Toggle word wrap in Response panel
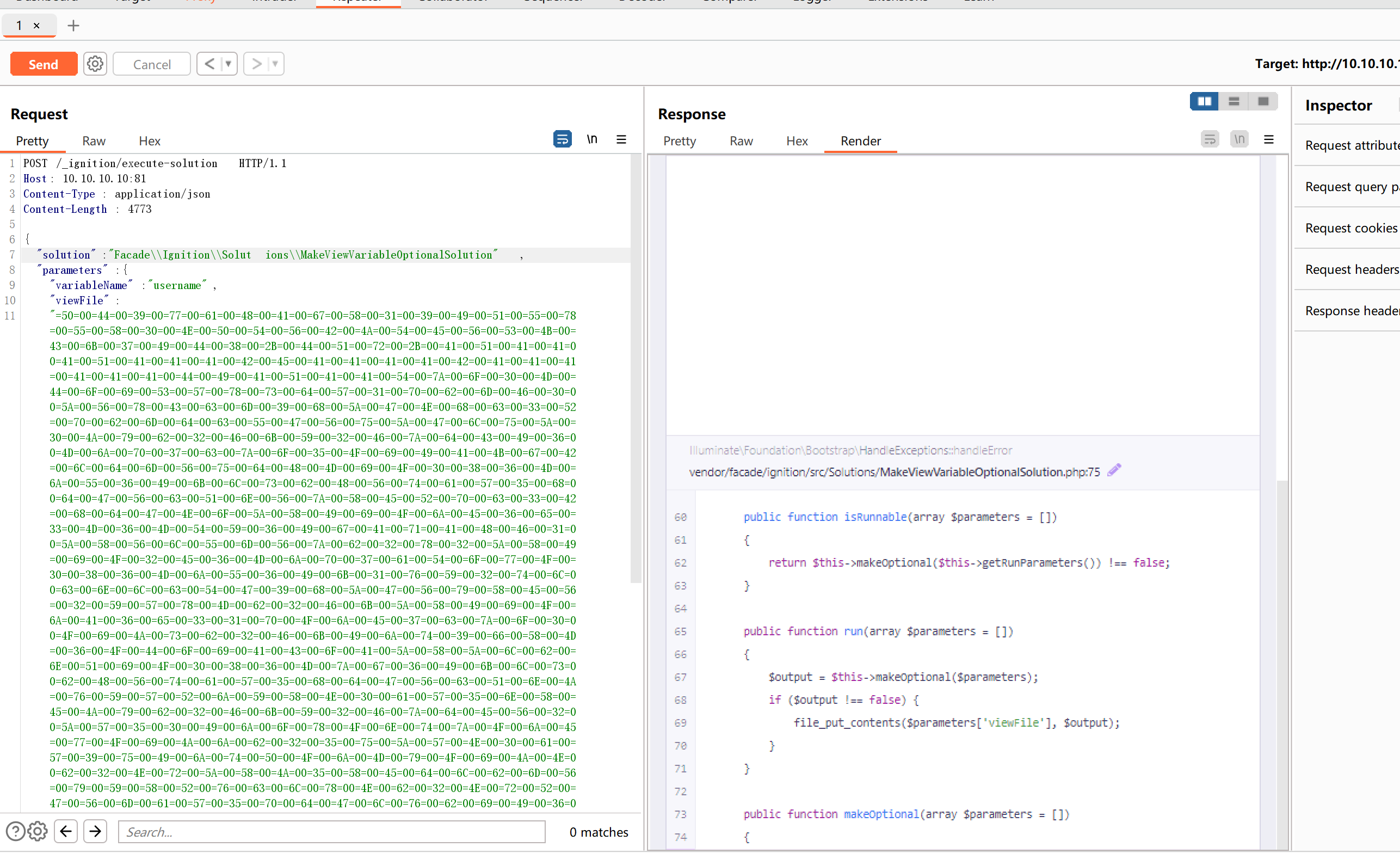1400x853 pixels. [x=1210, y=139]
